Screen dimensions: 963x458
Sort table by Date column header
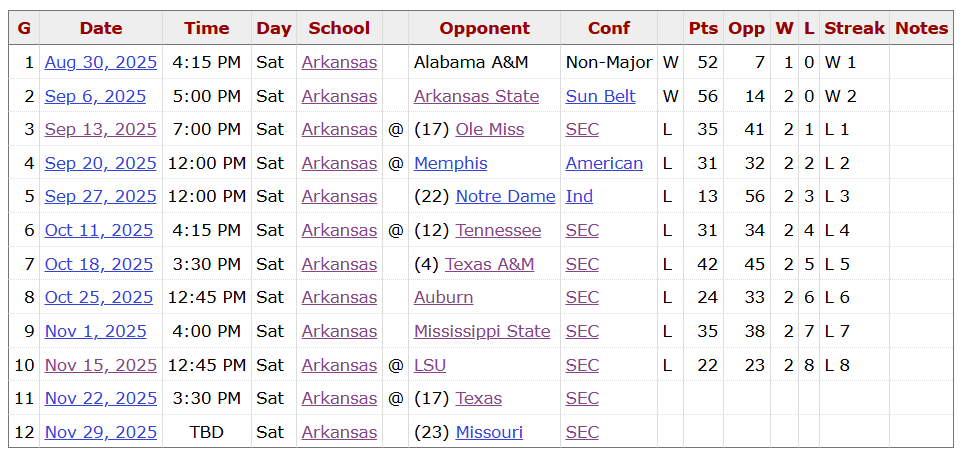click(x=100, y=28)
